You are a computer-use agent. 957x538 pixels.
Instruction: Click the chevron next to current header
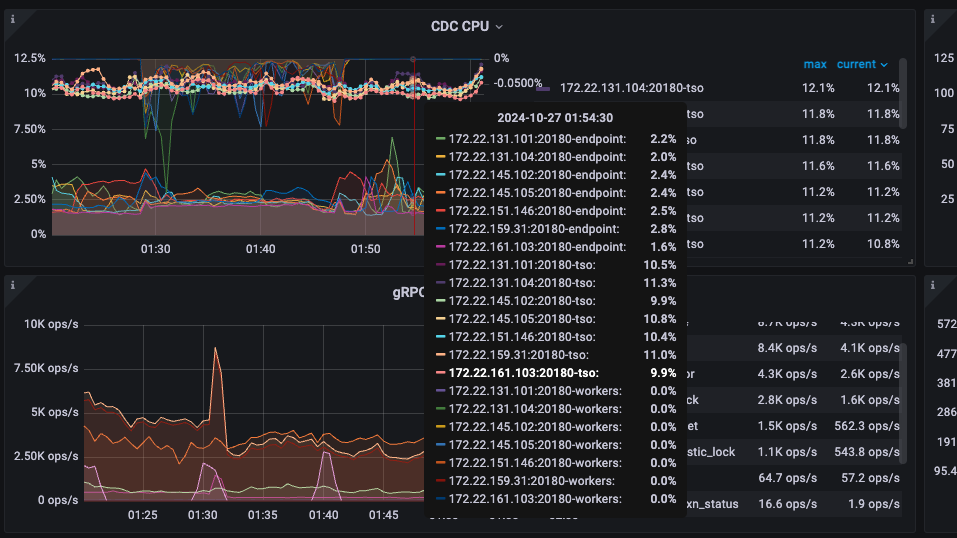click(x=884, y=65)
